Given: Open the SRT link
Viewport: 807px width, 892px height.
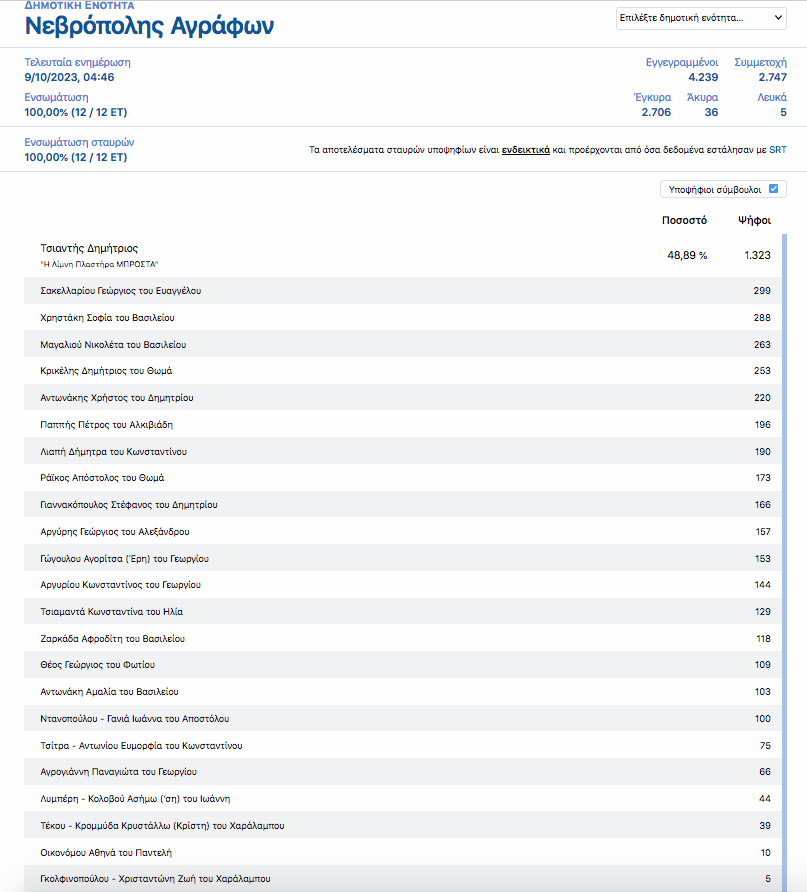Looking at the screenshot, I should [778, 150].
